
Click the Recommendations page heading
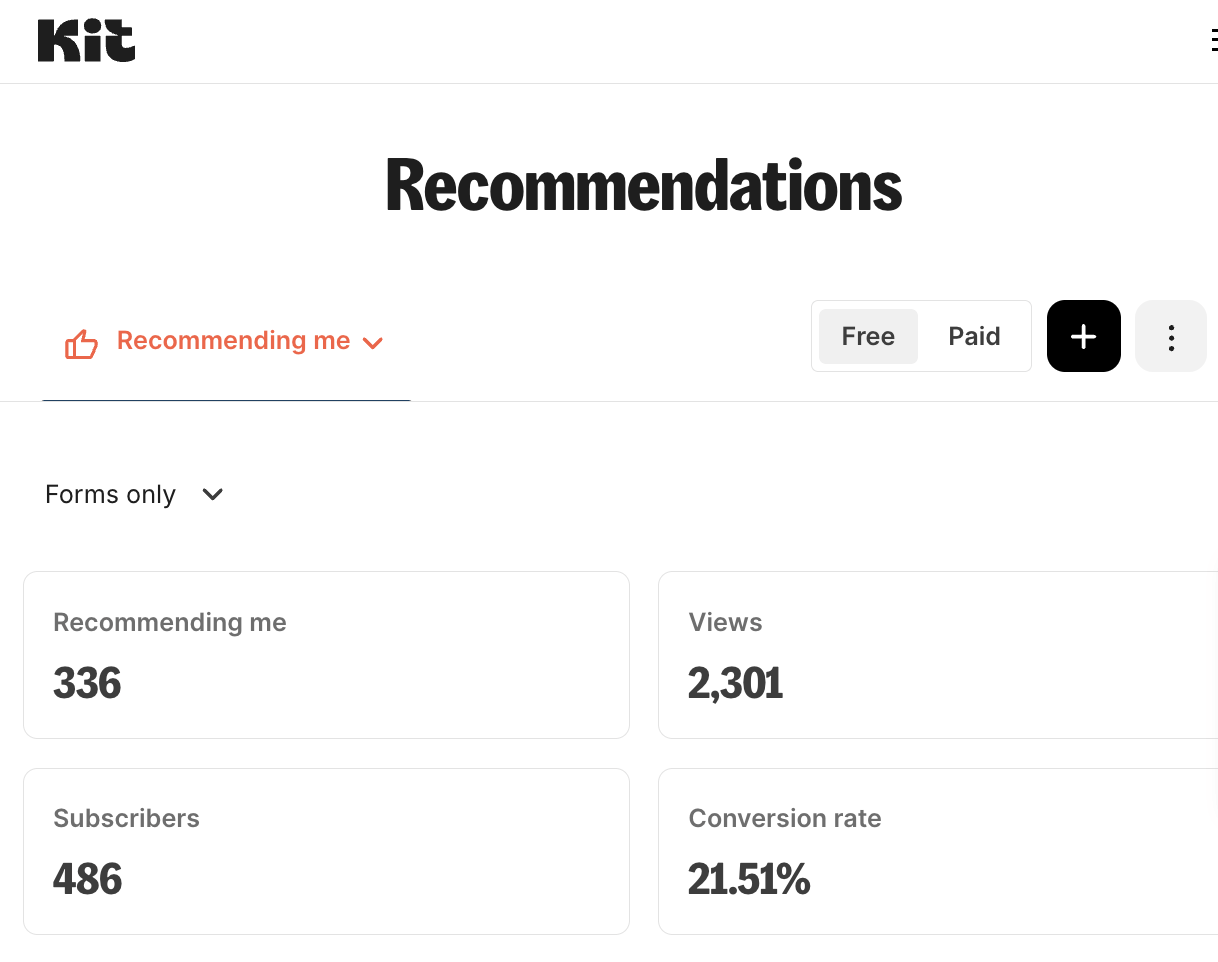(643, 186)
